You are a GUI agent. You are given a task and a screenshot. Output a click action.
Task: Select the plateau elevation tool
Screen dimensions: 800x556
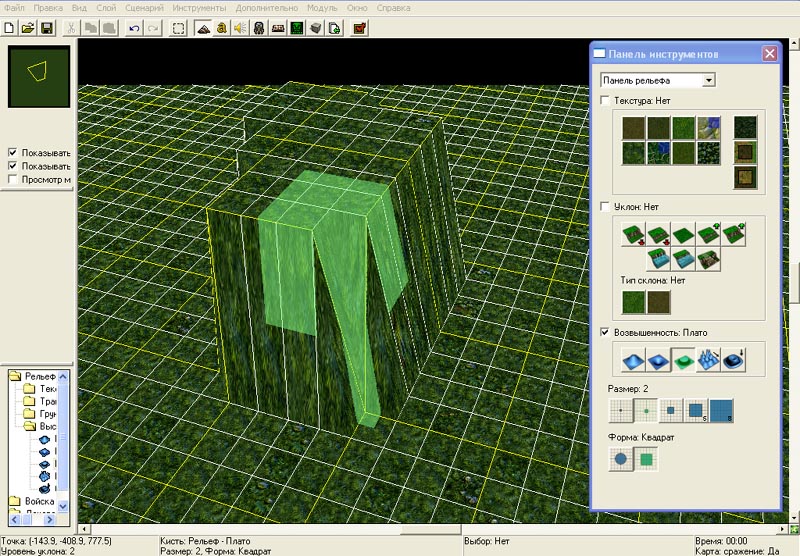point(683,360)
